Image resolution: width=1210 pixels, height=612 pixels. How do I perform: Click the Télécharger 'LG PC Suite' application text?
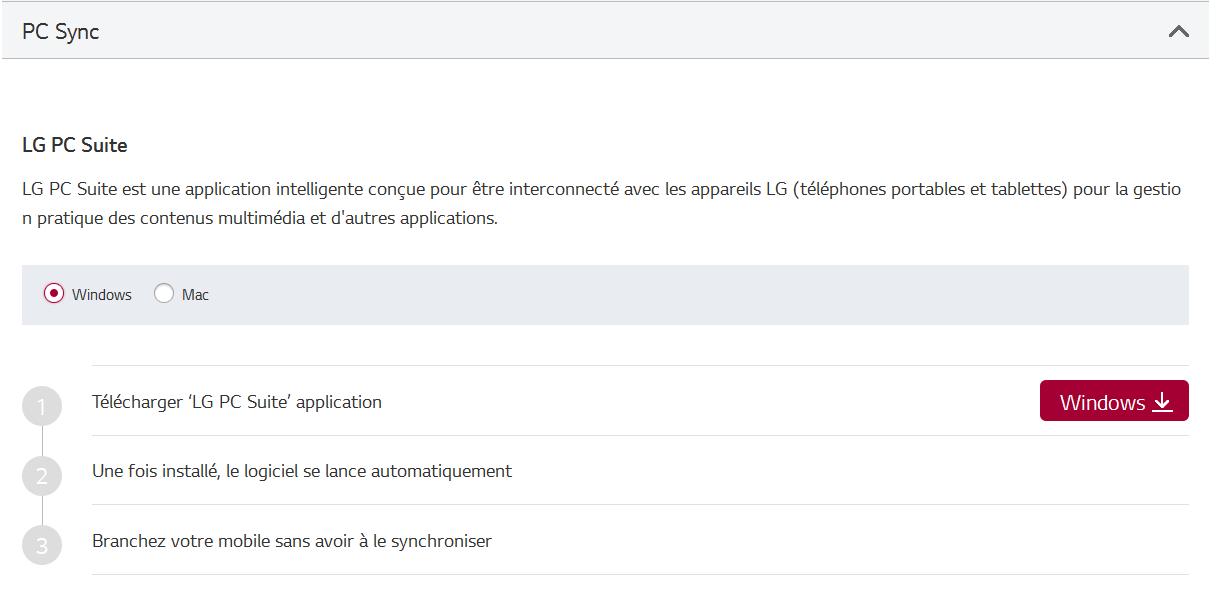pos(236,402)
